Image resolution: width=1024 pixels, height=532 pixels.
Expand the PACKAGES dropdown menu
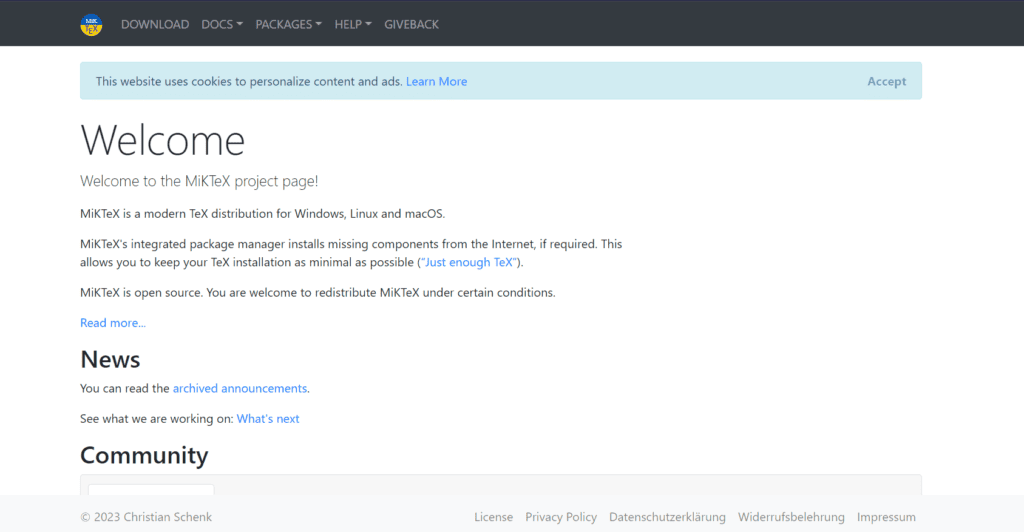click(288, 24)
